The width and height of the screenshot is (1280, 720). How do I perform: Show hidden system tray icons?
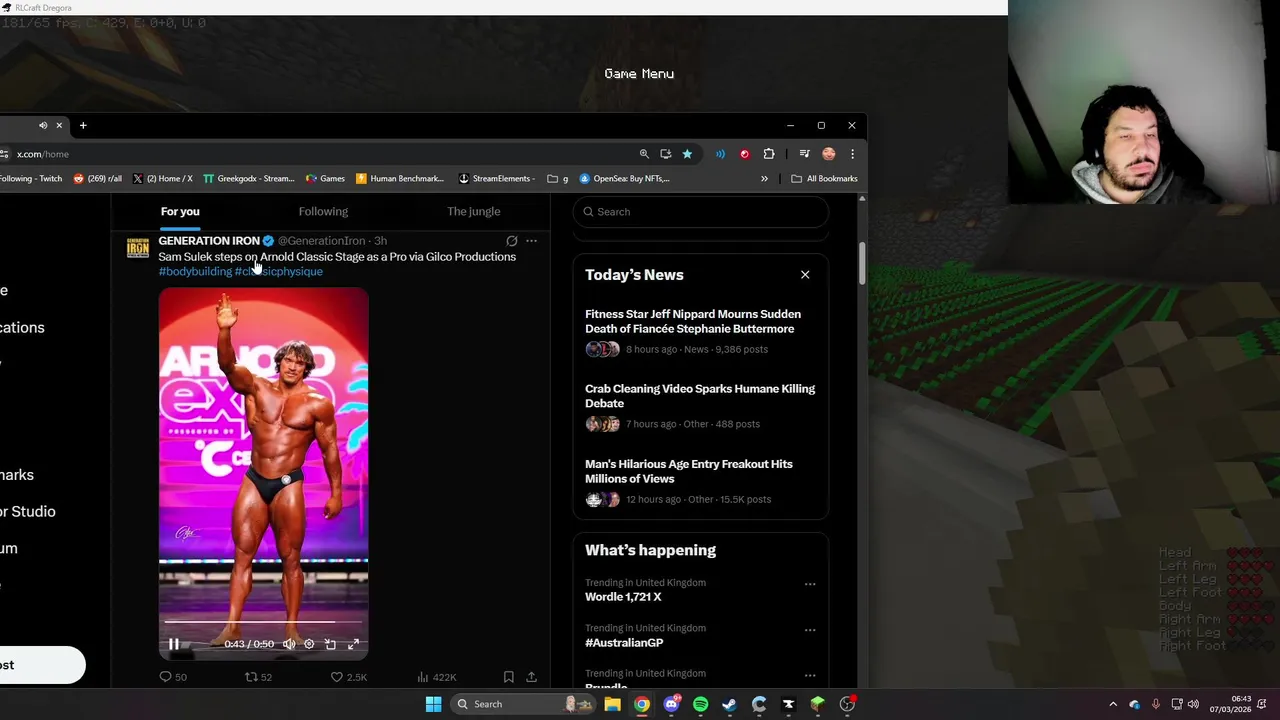1113,704
